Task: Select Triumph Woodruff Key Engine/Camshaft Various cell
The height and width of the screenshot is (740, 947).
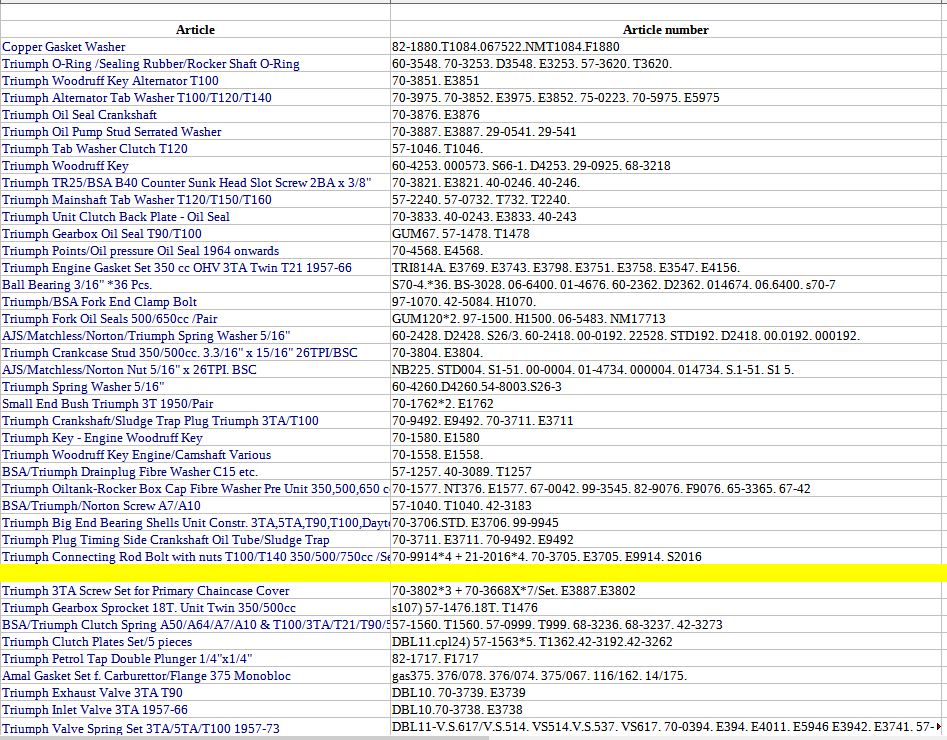Action: tap(195, 454)
